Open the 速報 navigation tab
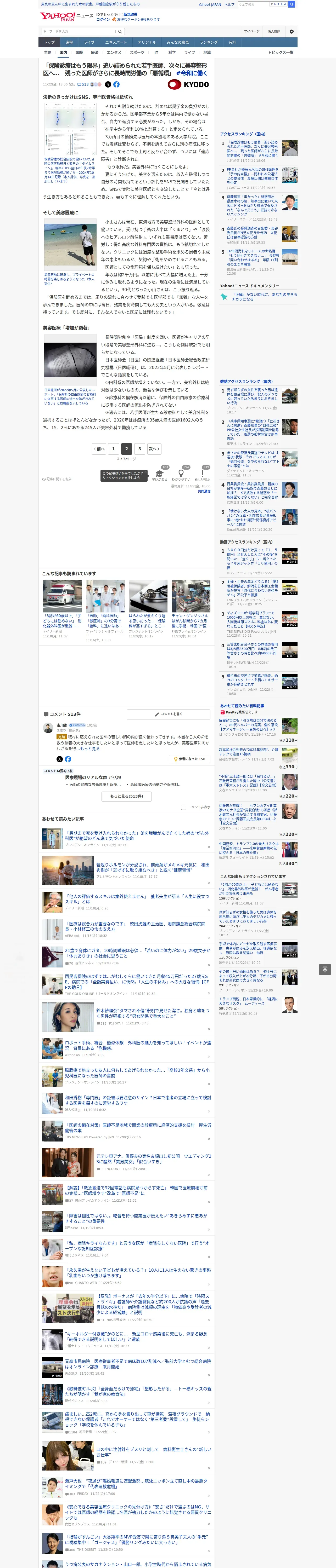Viewport: 336px width, 1568px height. [69, 43]
